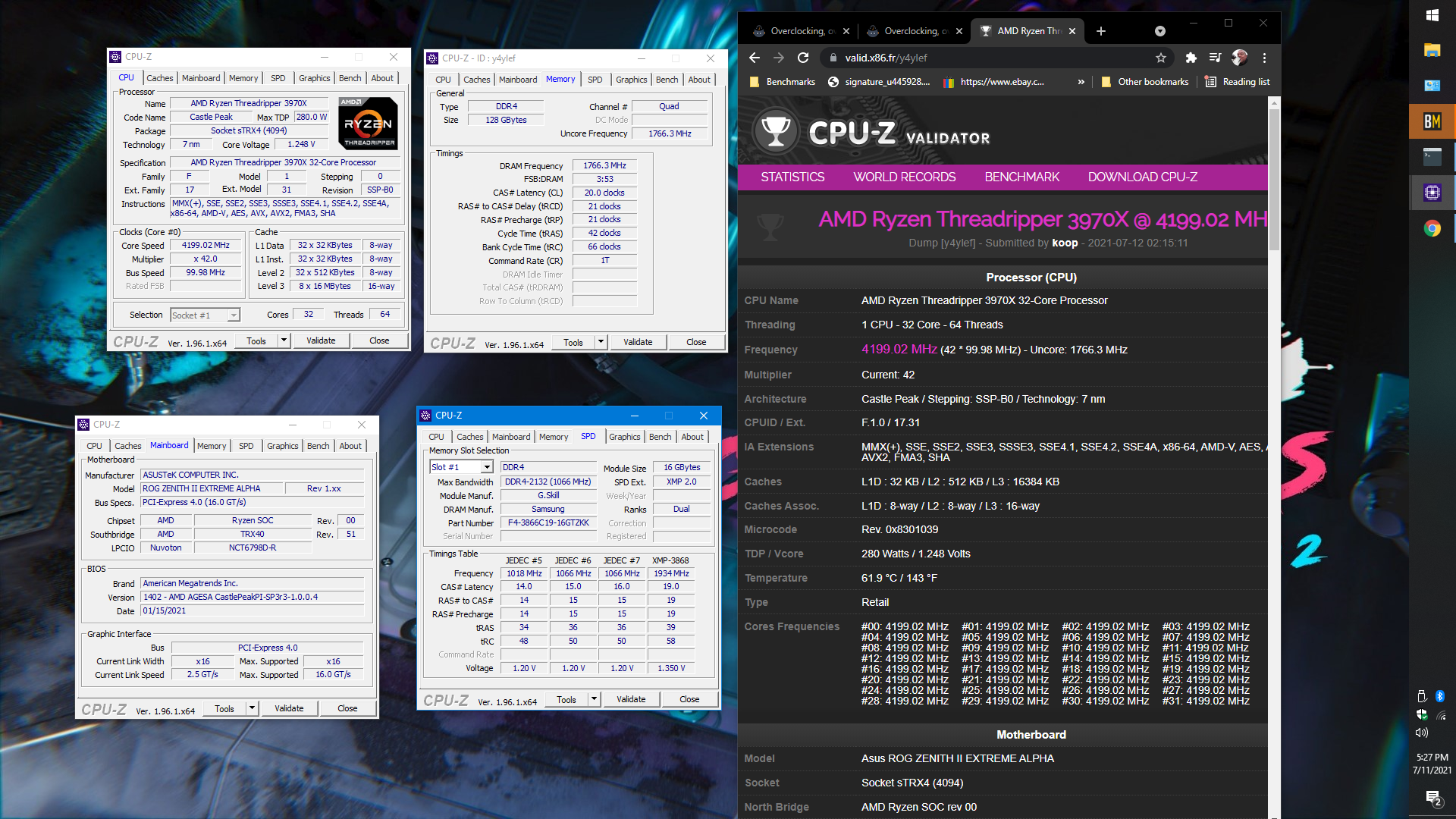This screenshot has width=1456, height=819.
Task: Open Google Chrome from the taskbar
Action: click(1432, 228)
